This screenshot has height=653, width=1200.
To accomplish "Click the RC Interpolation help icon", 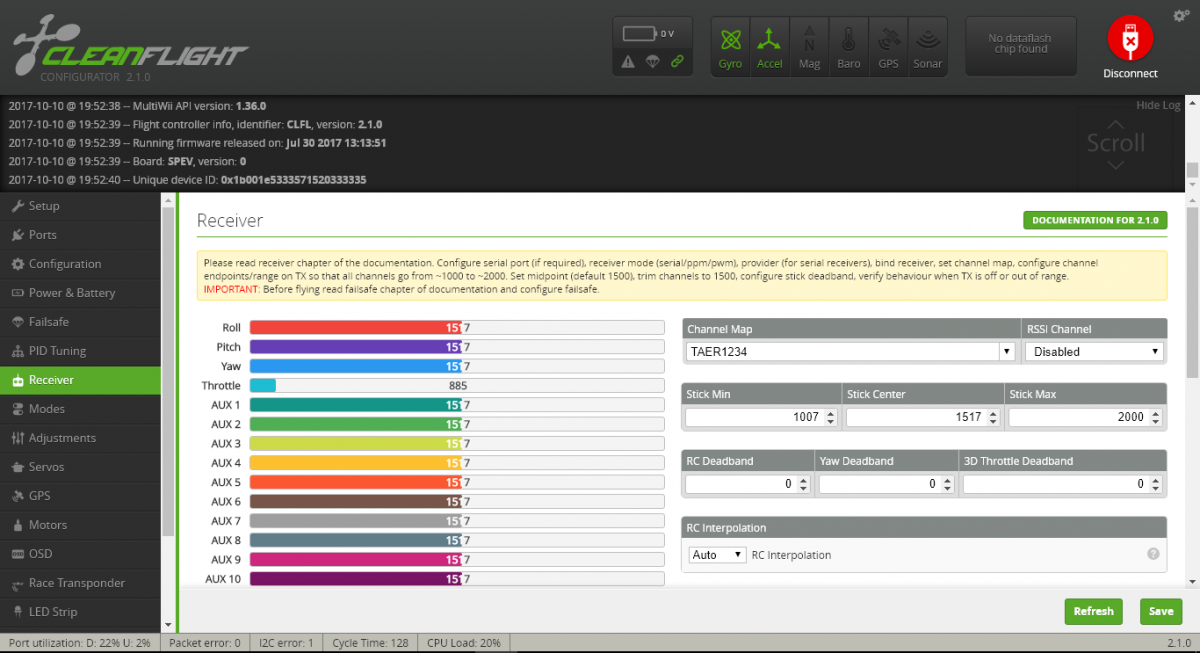I will [x=1152, y=554].
